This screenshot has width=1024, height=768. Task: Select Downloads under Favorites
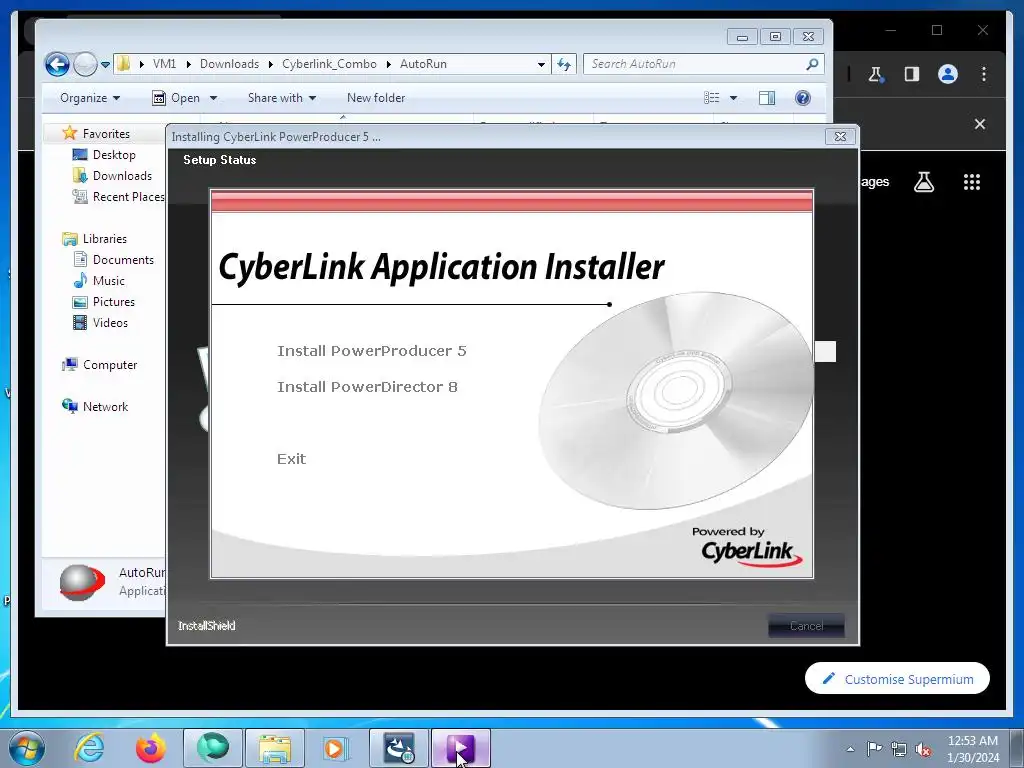click(x=121, y=176)
